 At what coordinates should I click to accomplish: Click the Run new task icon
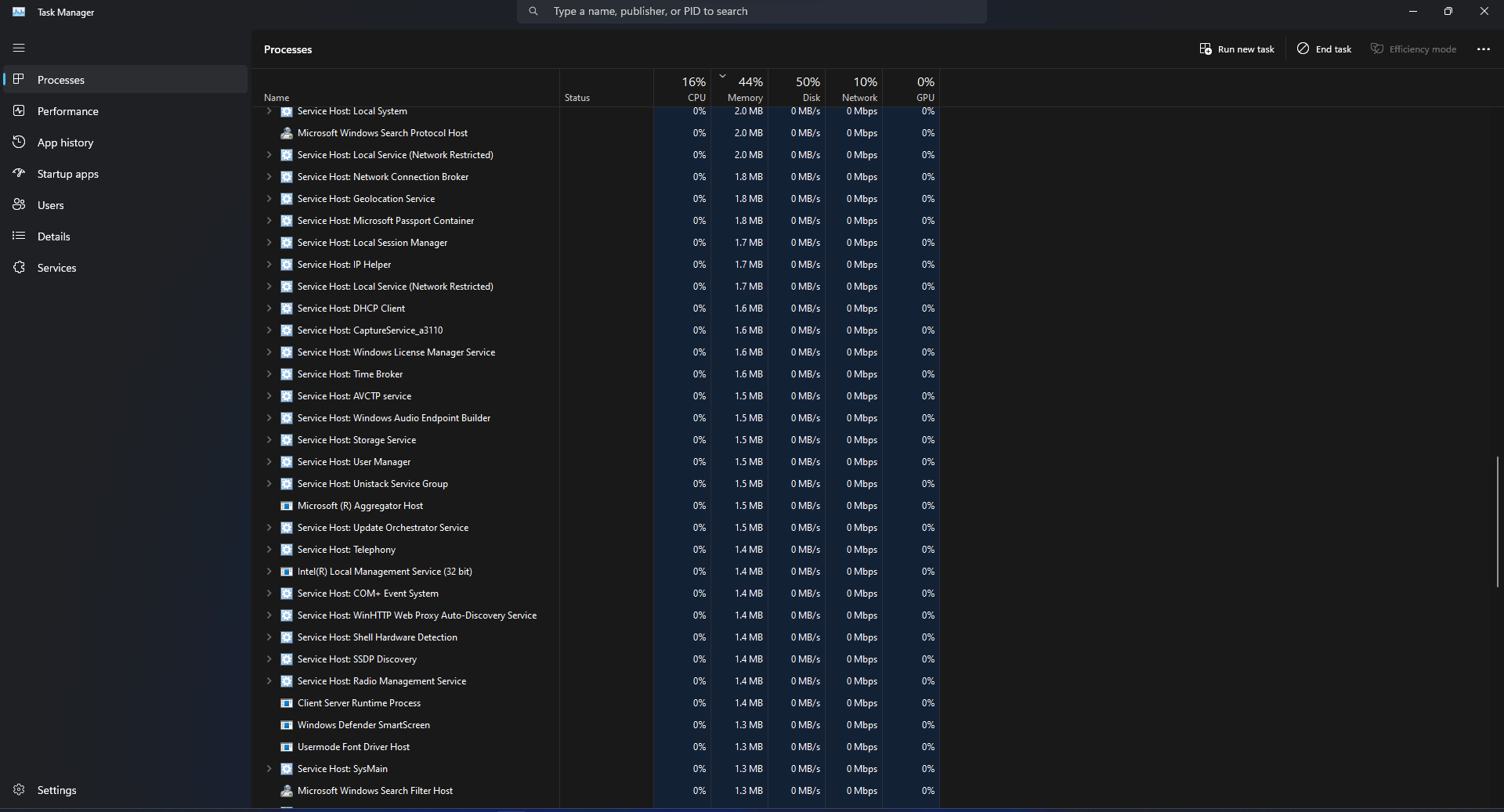(x=1206, y=49)
